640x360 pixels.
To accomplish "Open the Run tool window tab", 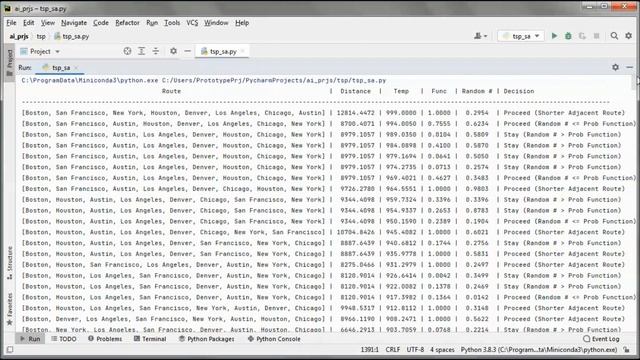I will pos(30,339).
